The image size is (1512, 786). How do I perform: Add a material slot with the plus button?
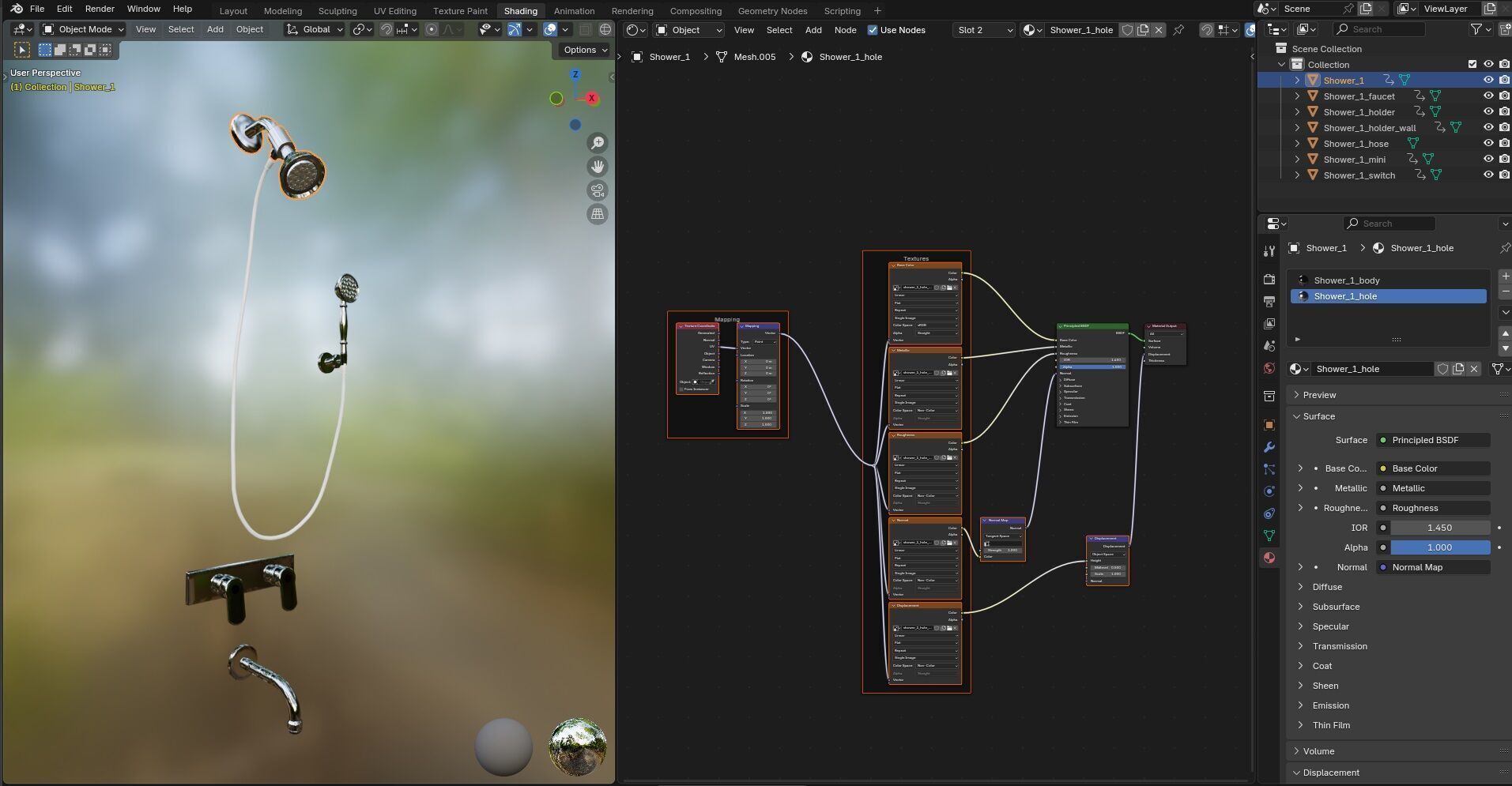coord(1505,276)
